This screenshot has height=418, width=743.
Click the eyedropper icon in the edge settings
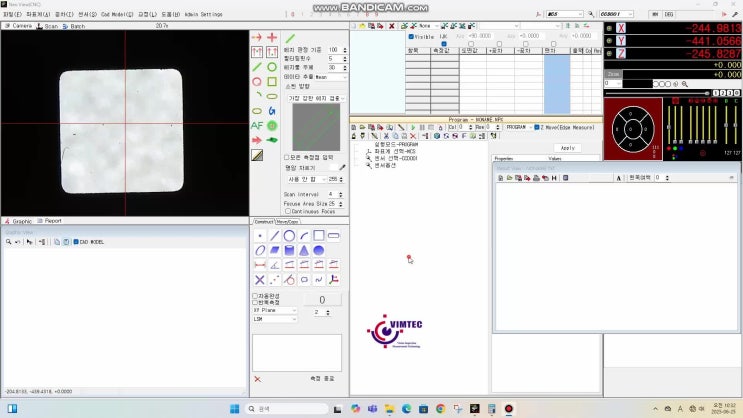pos(342,167)
